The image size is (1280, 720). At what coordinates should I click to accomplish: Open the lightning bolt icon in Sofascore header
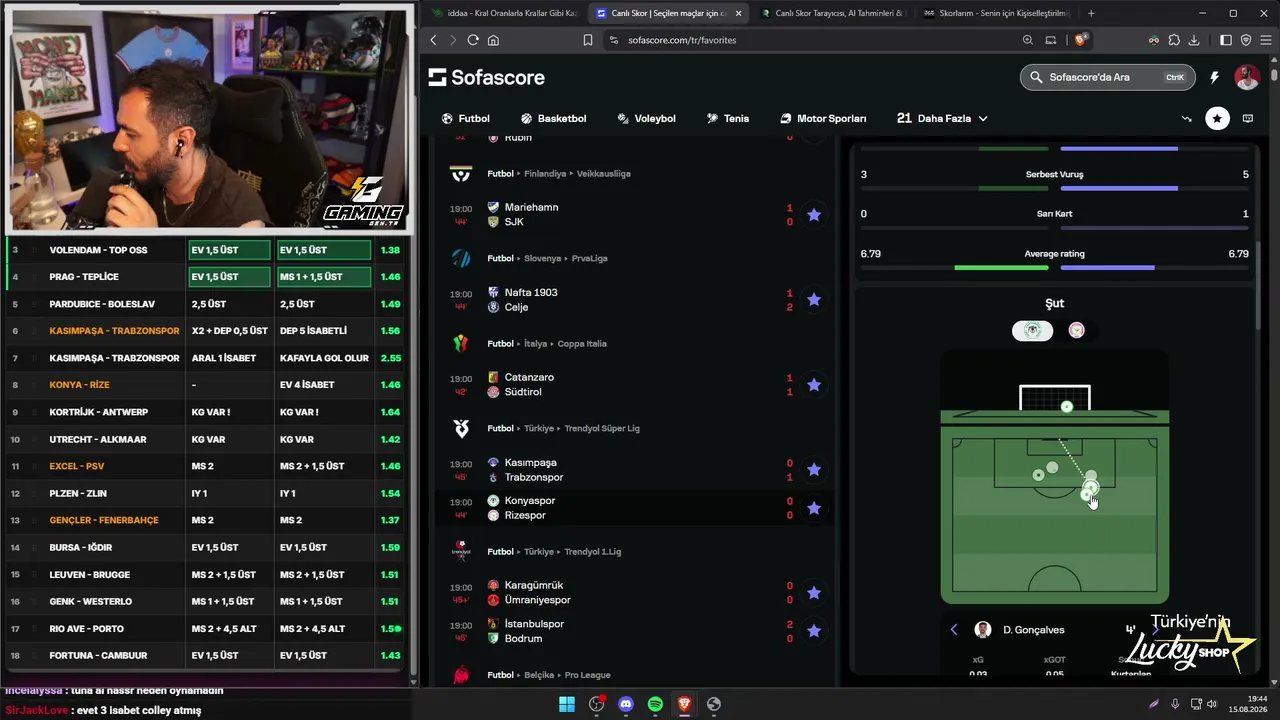click(x=1214, y=77)
